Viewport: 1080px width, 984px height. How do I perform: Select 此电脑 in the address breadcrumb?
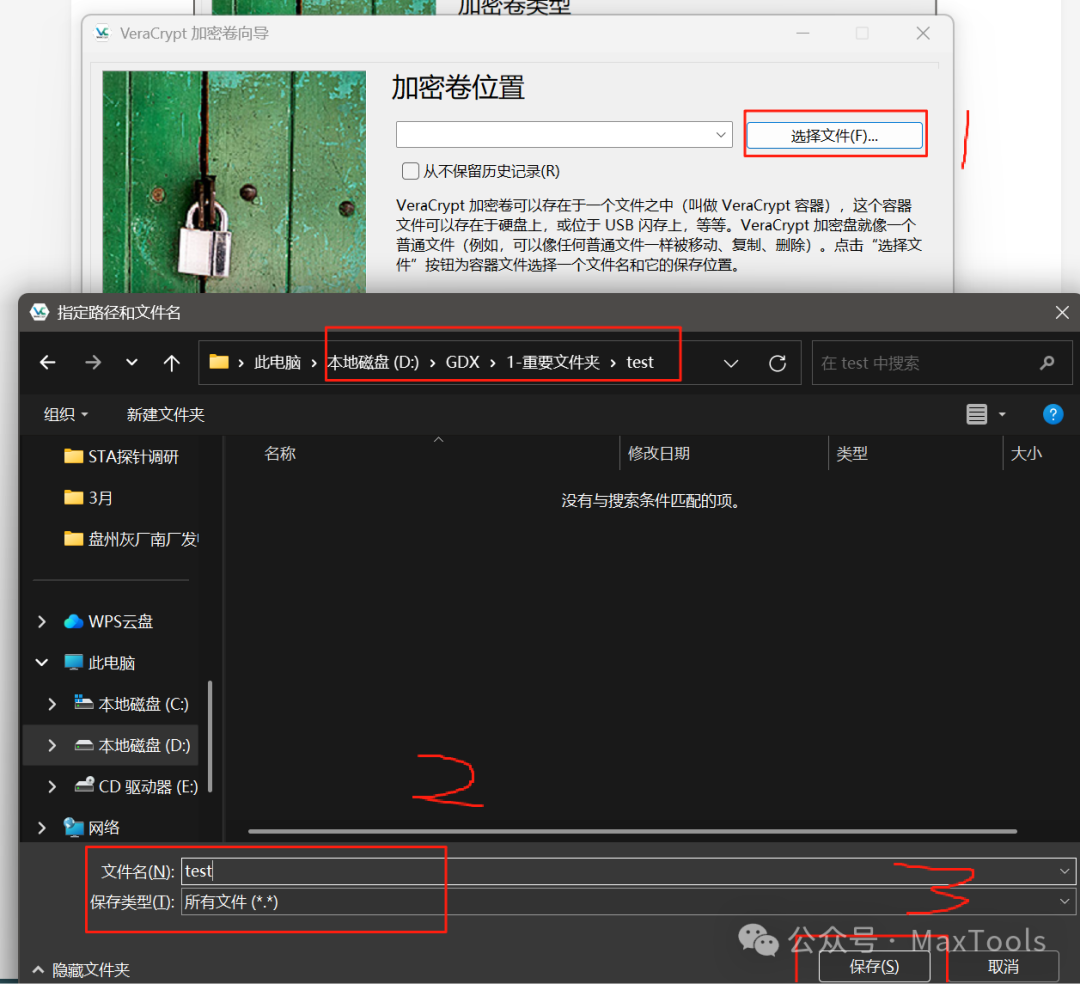277,362
